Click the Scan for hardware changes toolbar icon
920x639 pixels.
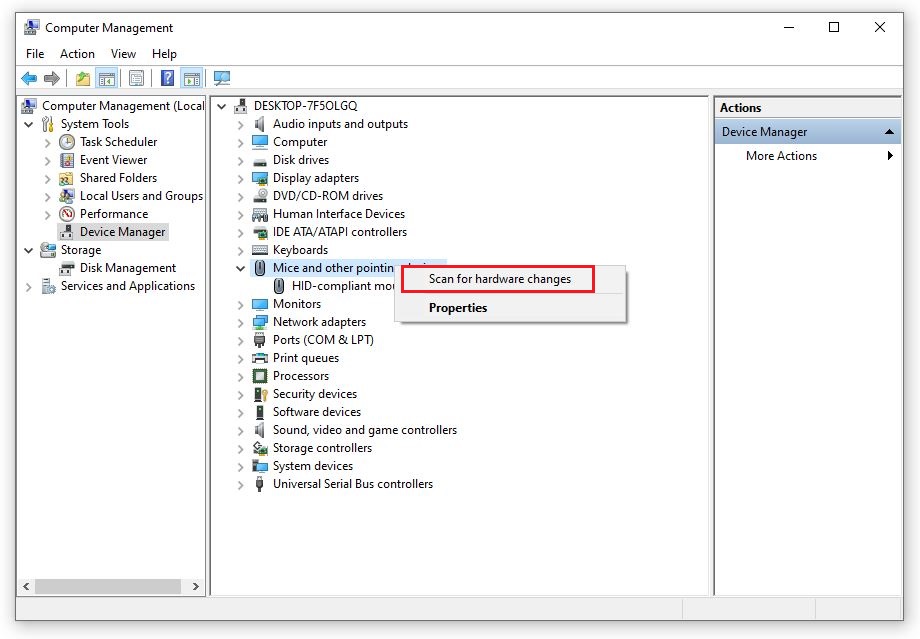(221, 78)
